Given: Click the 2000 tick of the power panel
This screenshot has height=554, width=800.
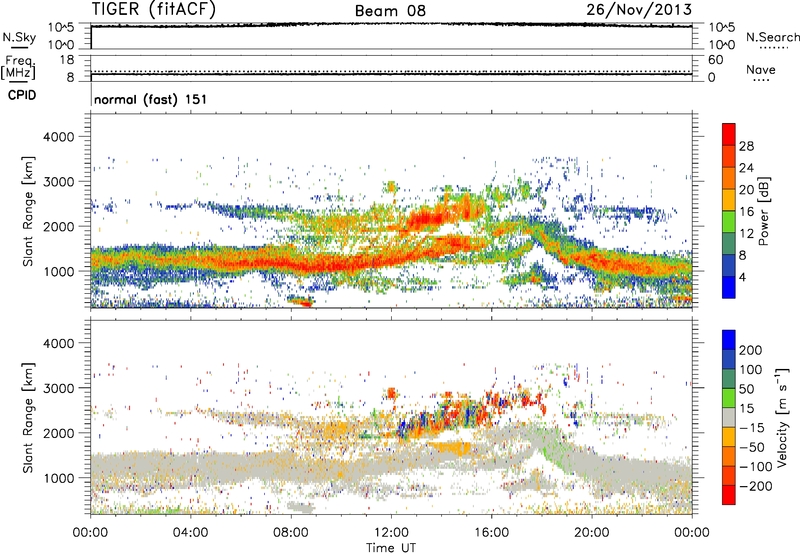Looking at the screenshot, I should coord(59,226).
